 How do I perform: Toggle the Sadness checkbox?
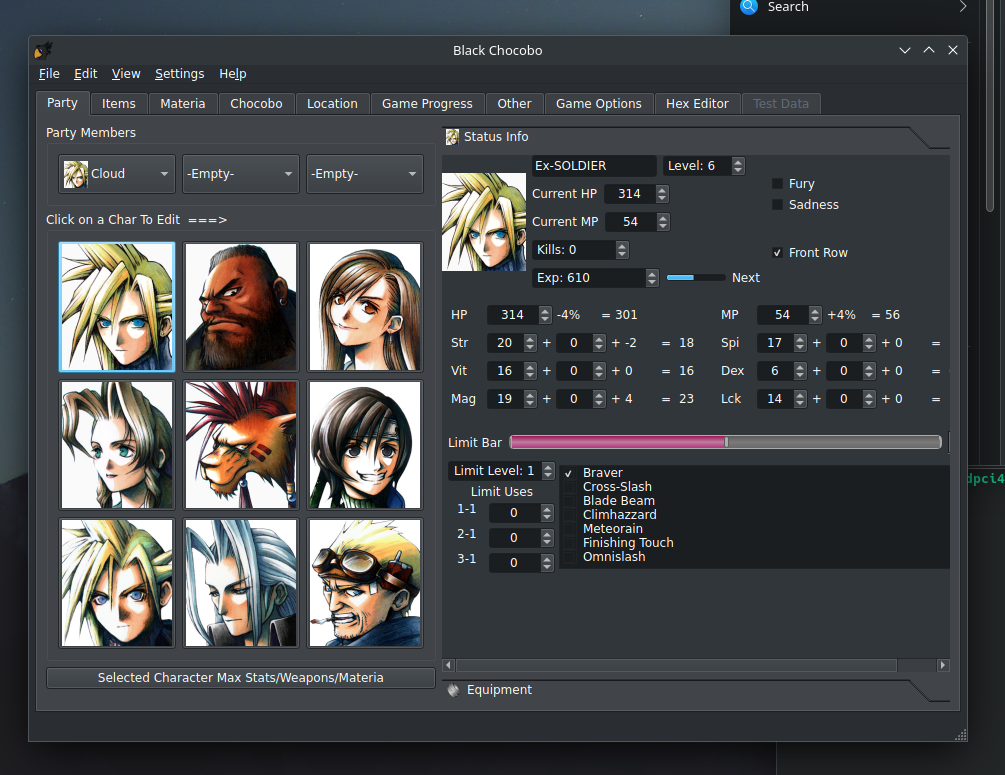777,204
